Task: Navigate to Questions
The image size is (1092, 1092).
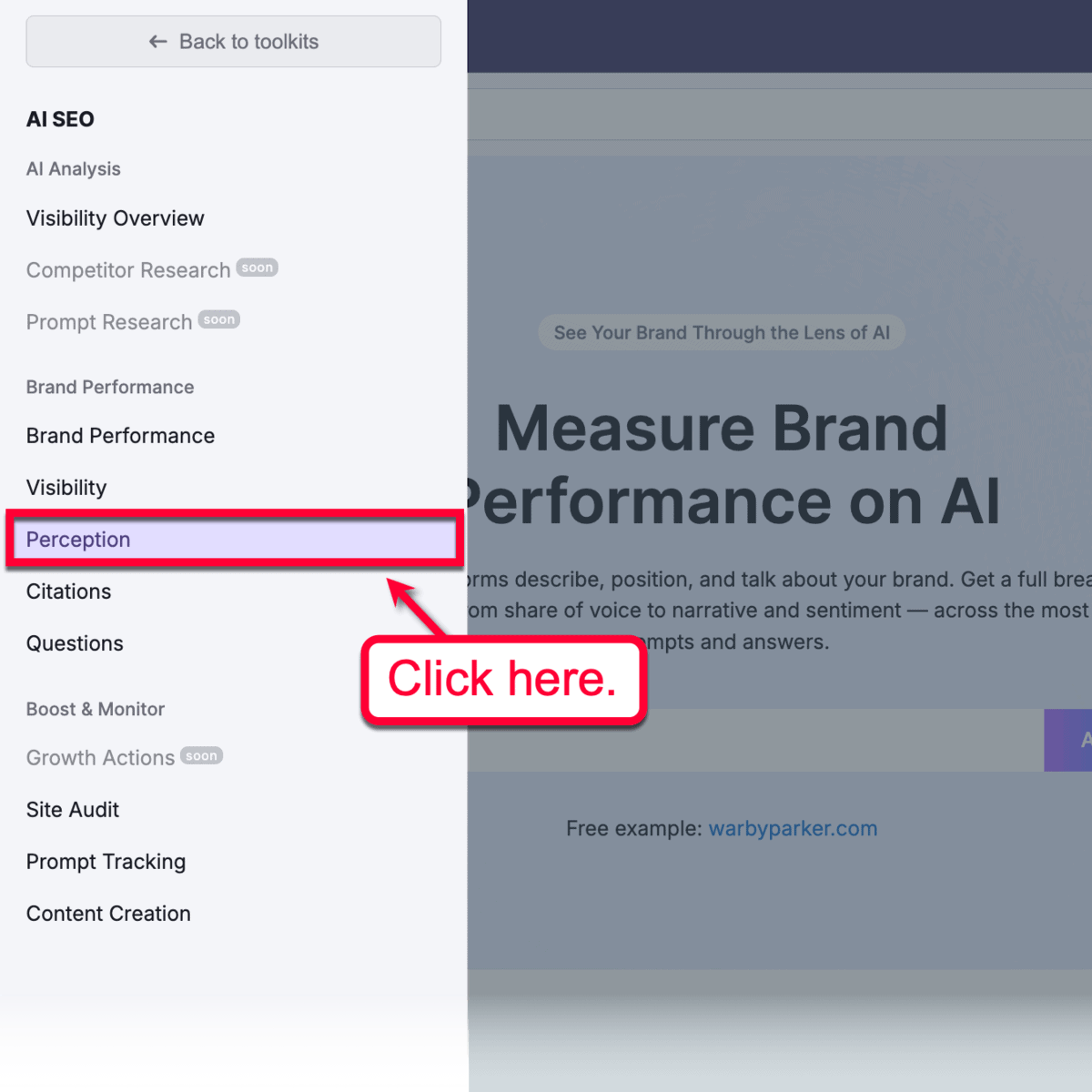Action: (75, 643)
